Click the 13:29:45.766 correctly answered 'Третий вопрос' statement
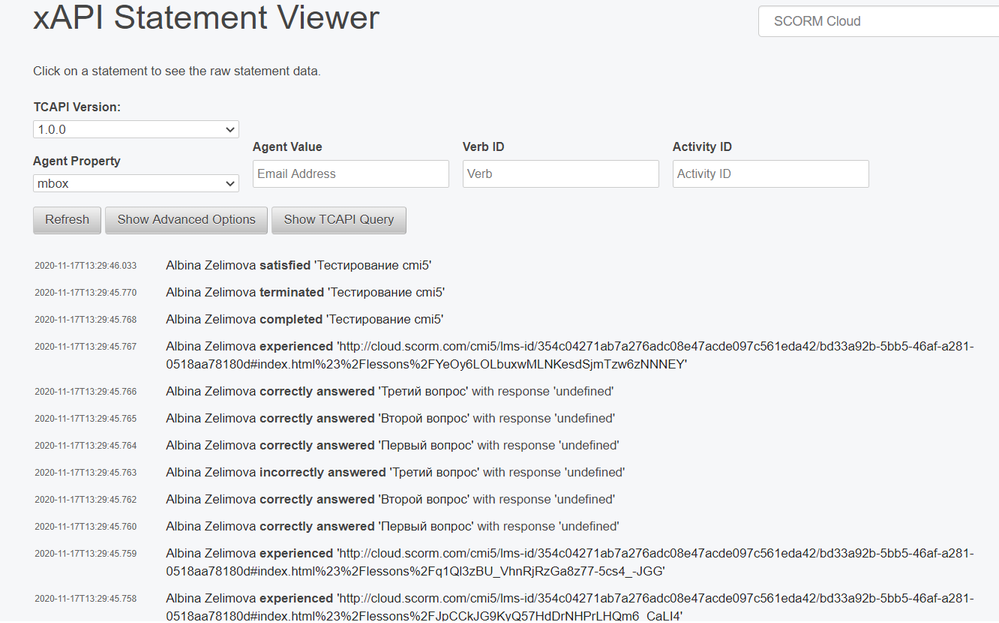999x623 pixels. pos(389,392)
